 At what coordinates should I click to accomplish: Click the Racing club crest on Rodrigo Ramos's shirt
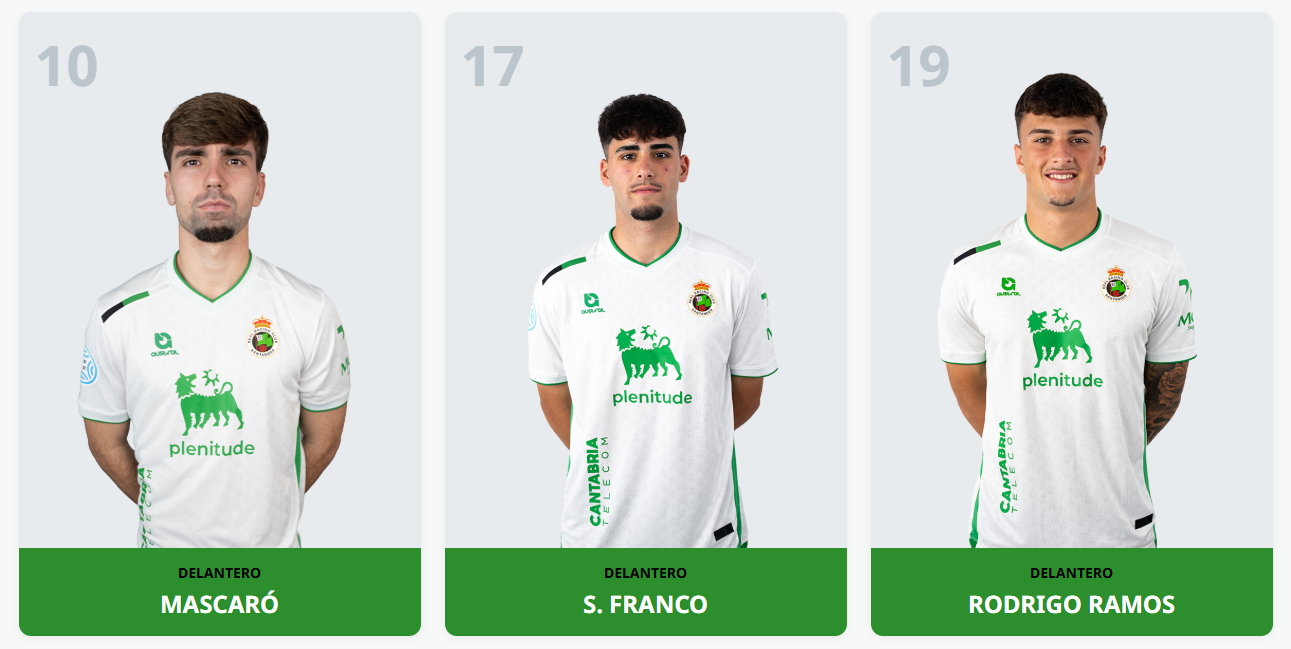[1117, 283]
